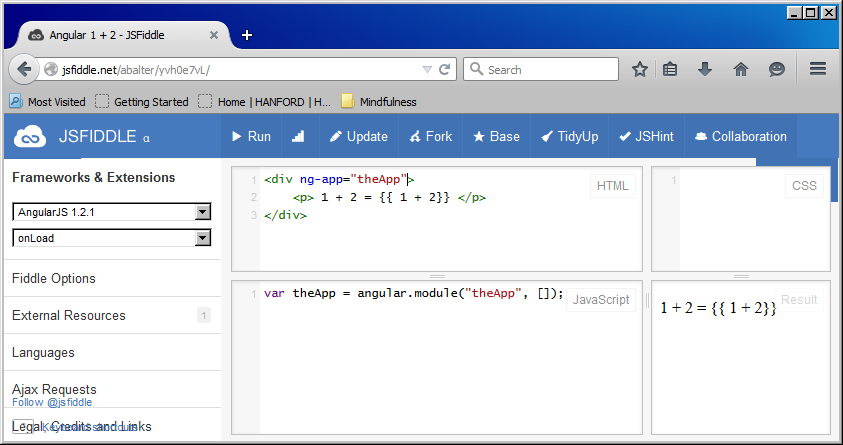Click the address bar URL text
Viewport: 843px width, 445px height.
pyautogui.click(x=135, y=70)
